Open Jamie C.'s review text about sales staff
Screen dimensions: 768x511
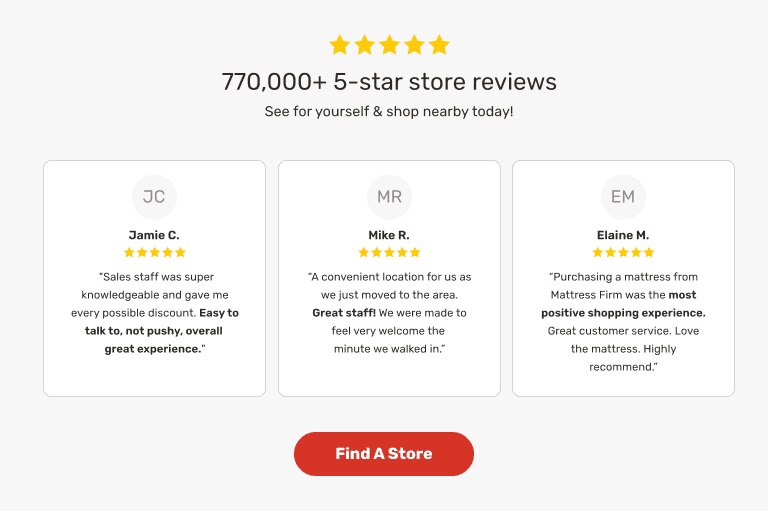pyautogui.click(x=154, y=295)
